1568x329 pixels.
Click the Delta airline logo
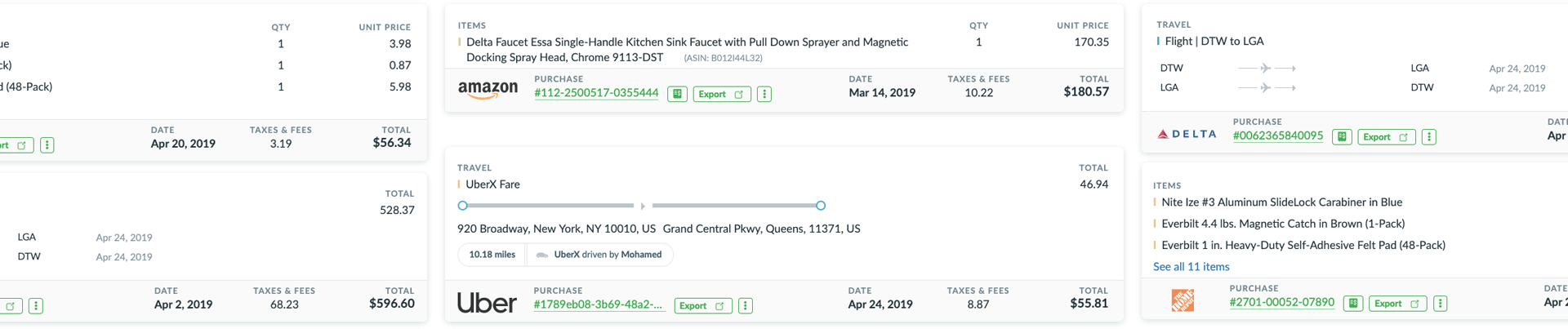click(x=1187, y=135)
